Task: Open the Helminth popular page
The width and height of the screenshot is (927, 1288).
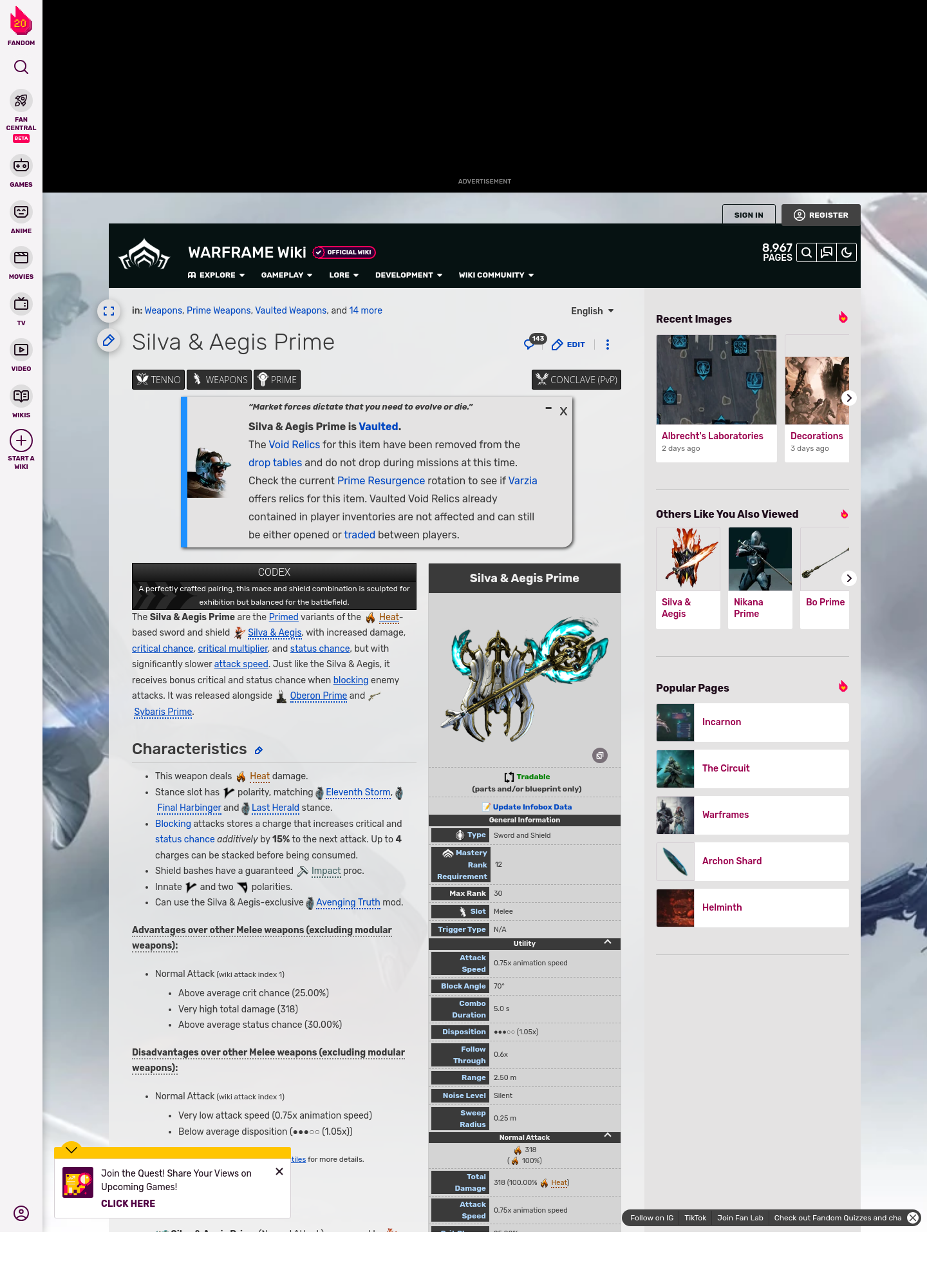Action: tap(753, 908)
